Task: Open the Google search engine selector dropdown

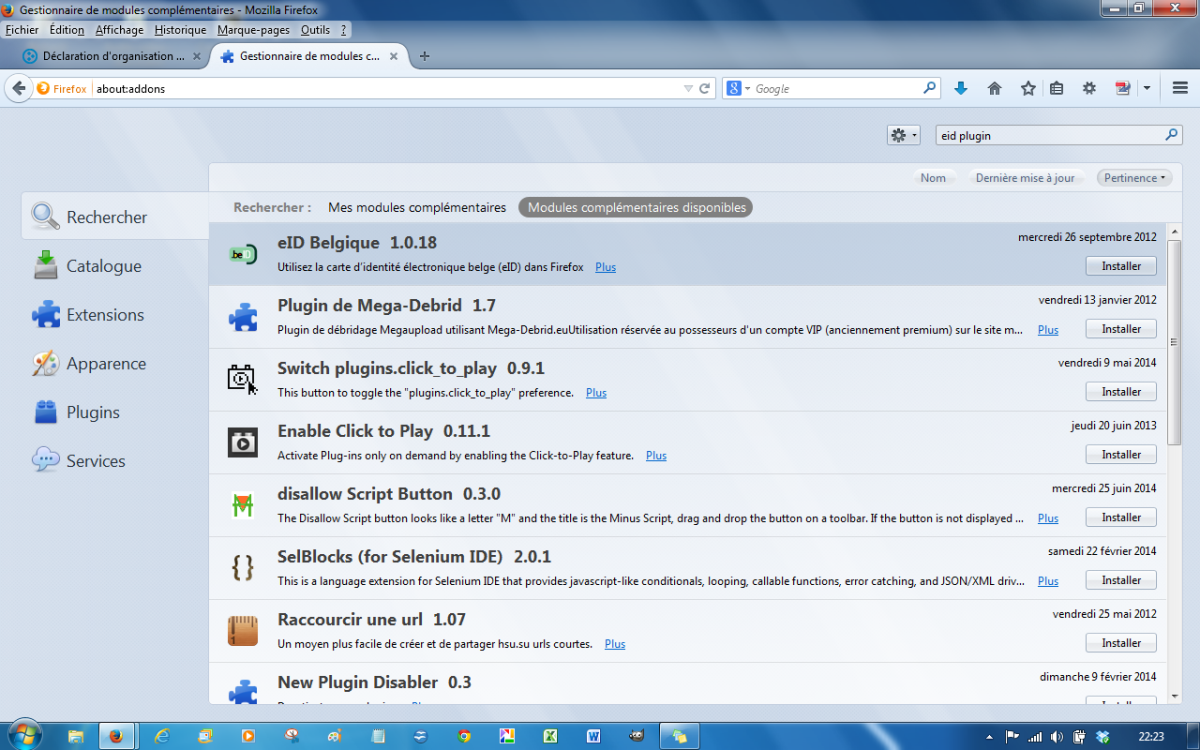Action: point(739,88)
